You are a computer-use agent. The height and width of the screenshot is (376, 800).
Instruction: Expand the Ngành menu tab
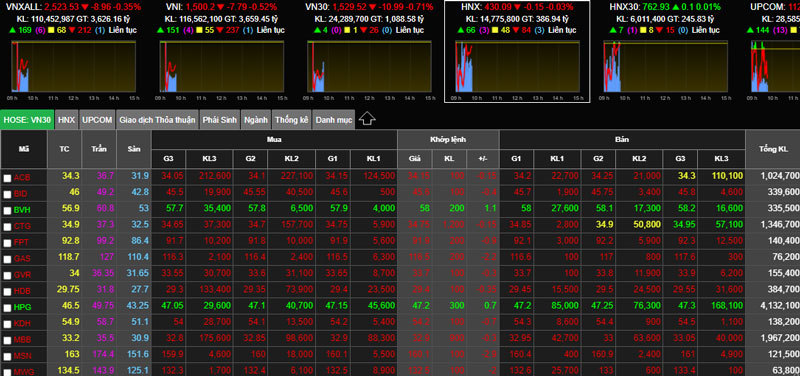pos(256,120)
